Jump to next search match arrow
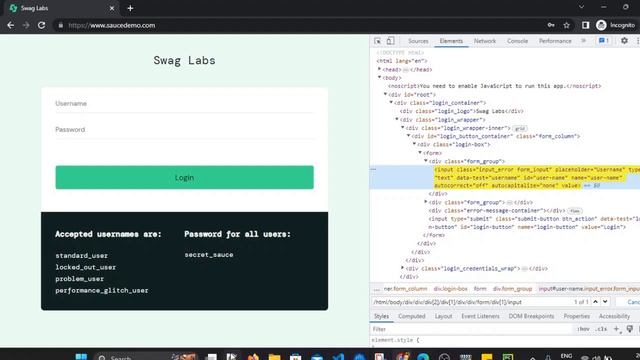 point(605,302)
